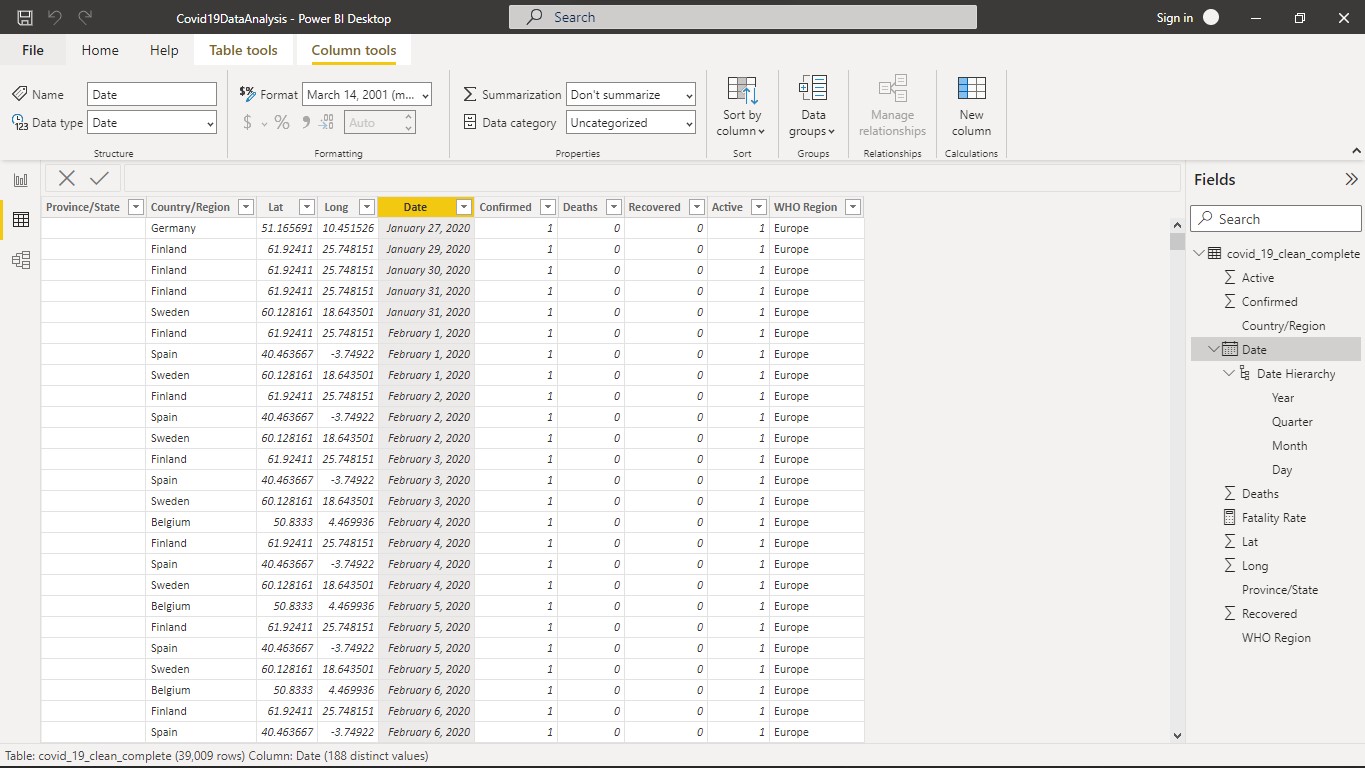Click the title bar Search box

tap(743, 17)
